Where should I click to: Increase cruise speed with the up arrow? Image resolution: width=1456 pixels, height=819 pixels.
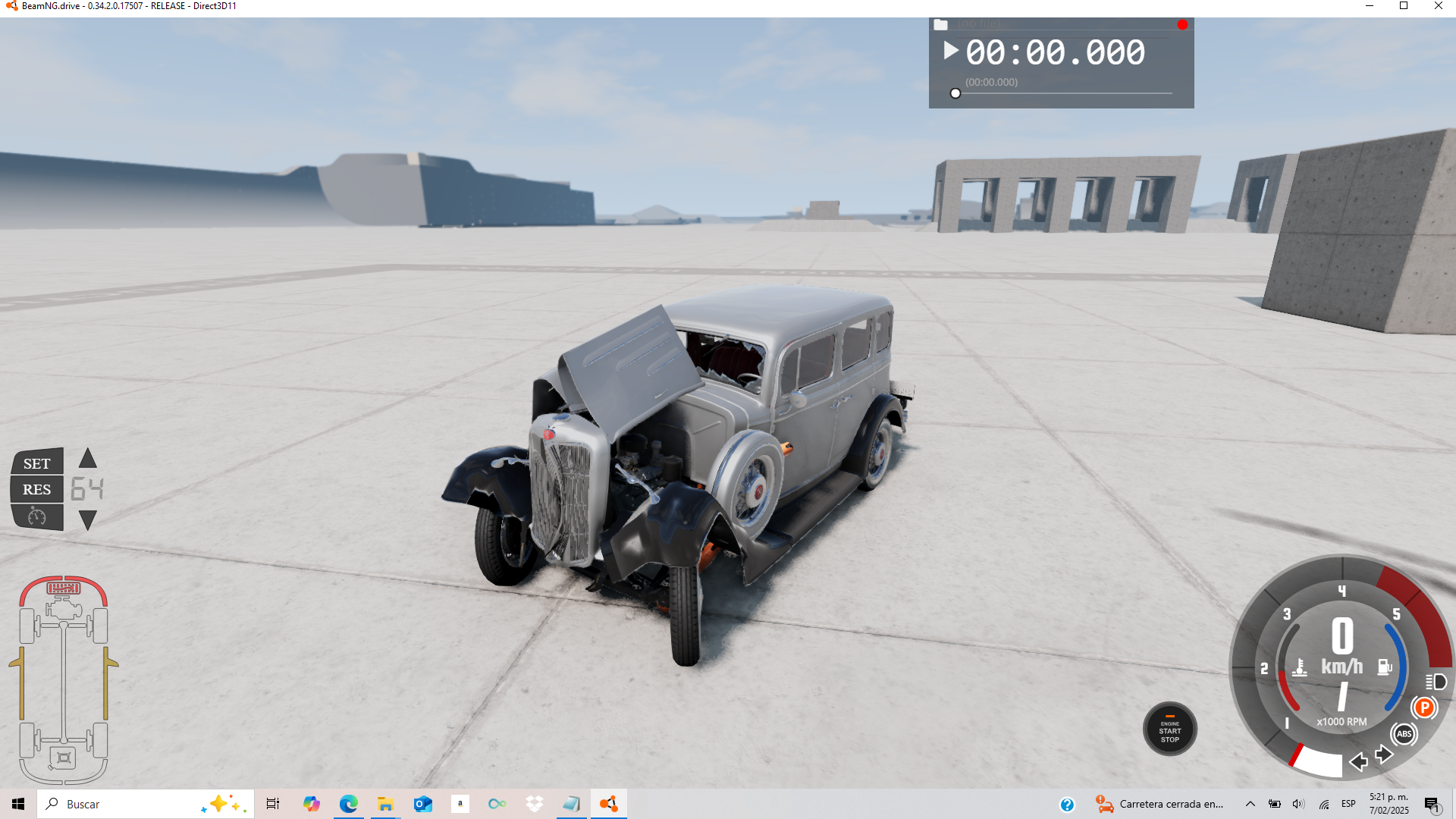tap(88, 458)
